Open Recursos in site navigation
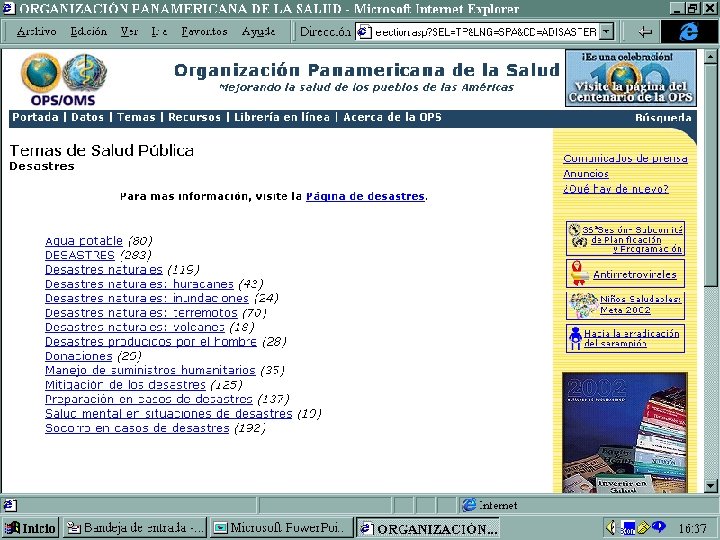 (x=194, y=117)
